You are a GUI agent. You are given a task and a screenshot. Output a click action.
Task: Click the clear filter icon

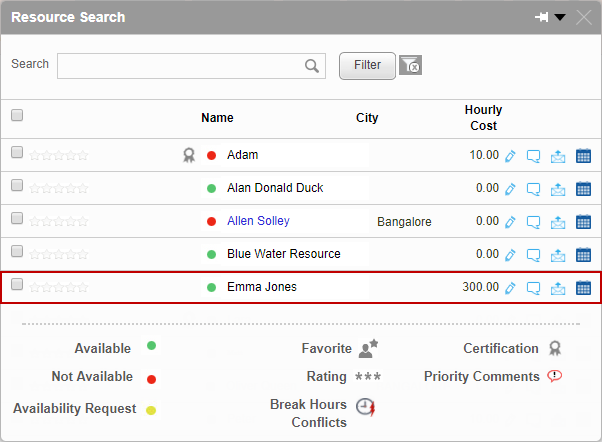(410, 65)
